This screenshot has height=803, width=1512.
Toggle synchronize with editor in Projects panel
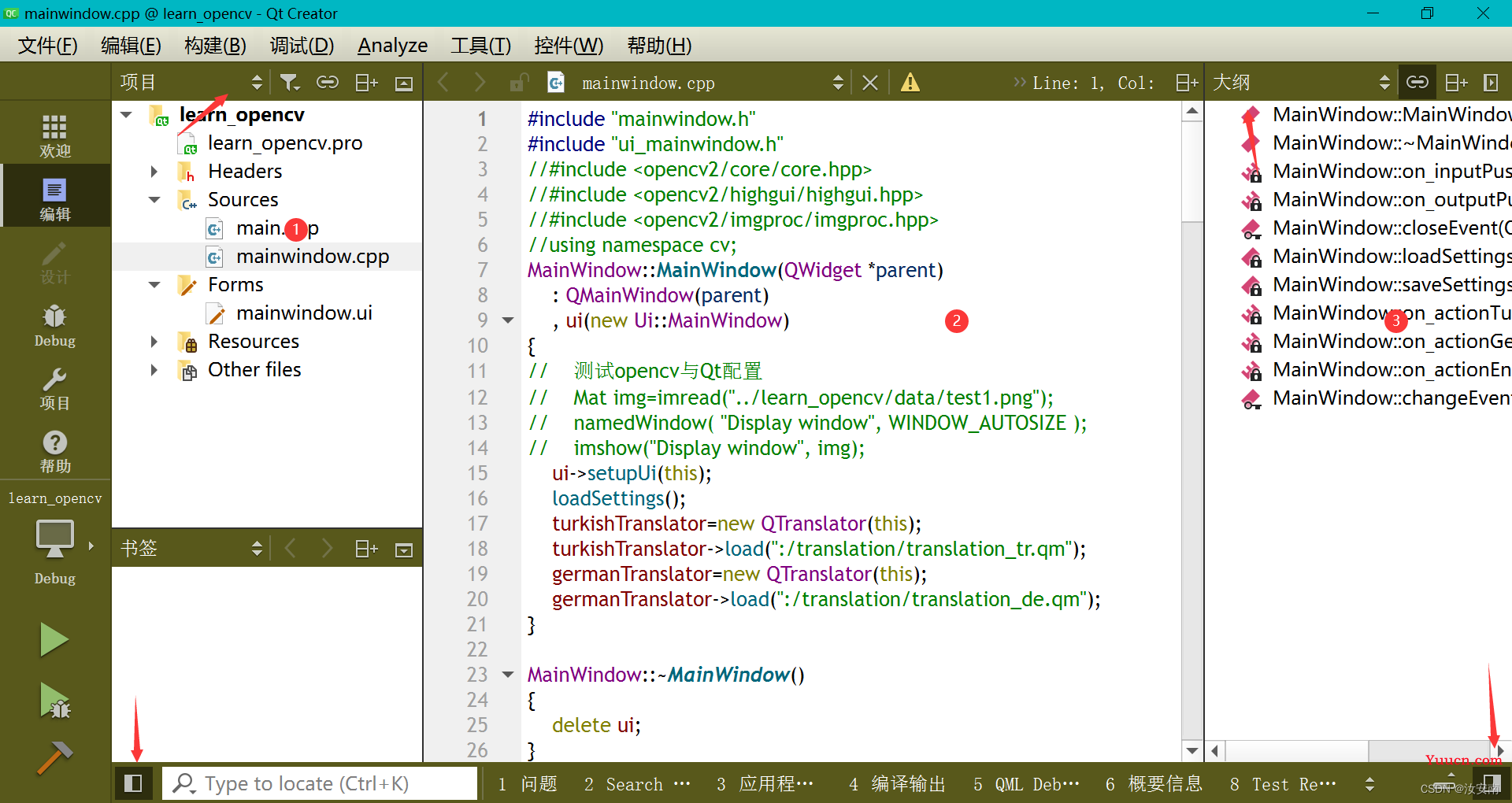coord(328,83)
